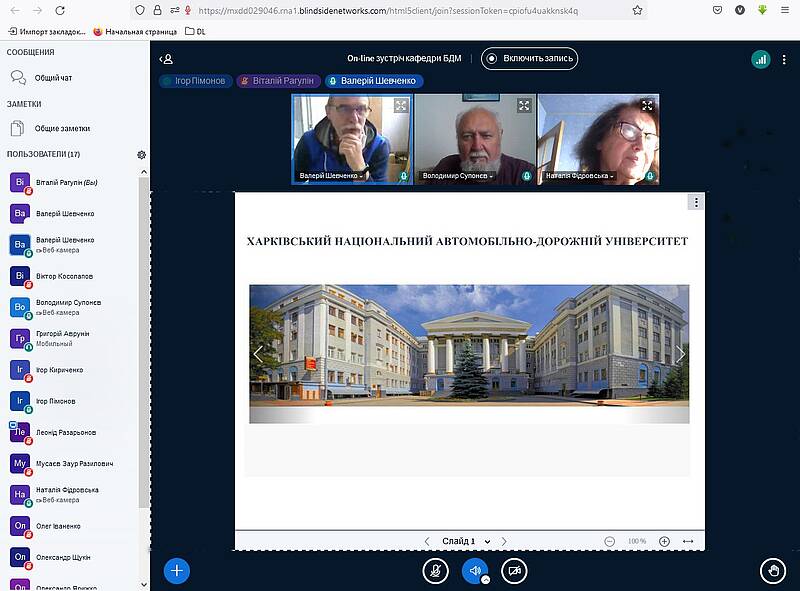
Task: Select user Ігор Кириченко in list
Action: pyautogui.click(x=72, y=370)
